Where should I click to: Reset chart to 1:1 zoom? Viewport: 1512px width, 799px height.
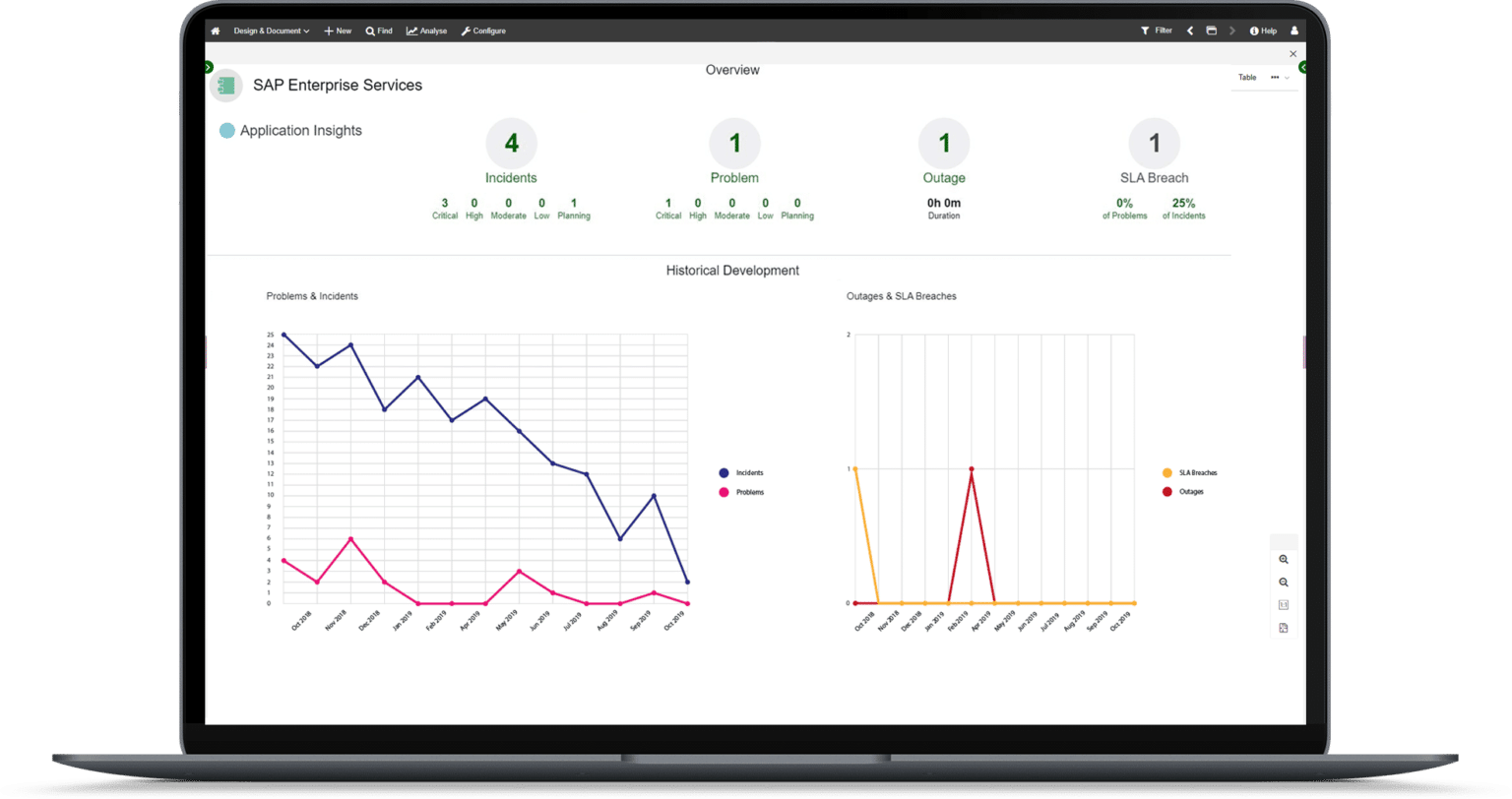click(x=1283, y=604)
